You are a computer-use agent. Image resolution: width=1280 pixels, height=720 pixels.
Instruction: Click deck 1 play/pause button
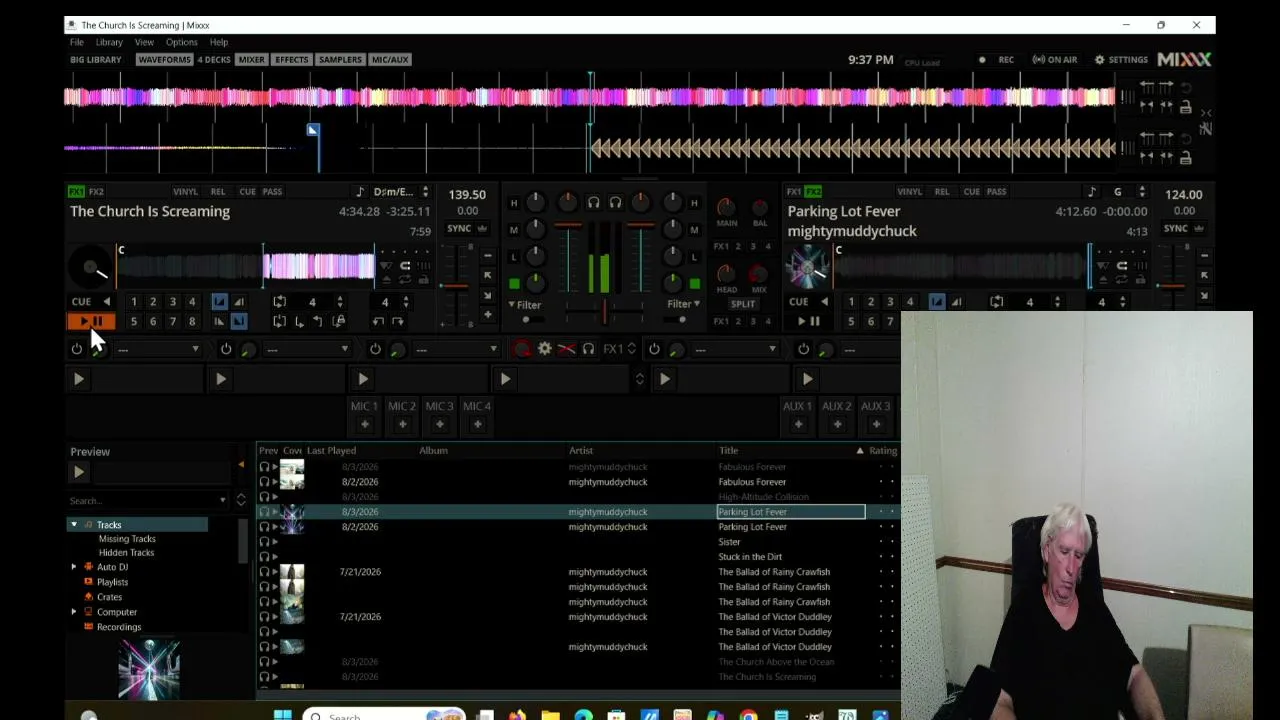click(x=91, y=321)
